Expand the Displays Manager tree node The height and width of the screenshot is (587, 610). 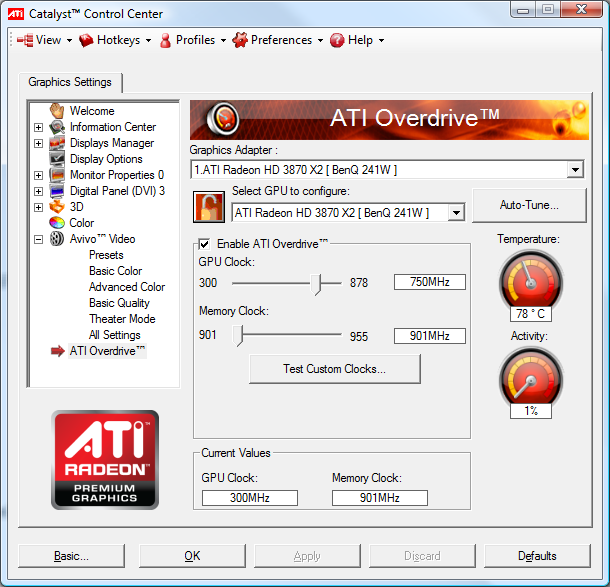point(38,143)
